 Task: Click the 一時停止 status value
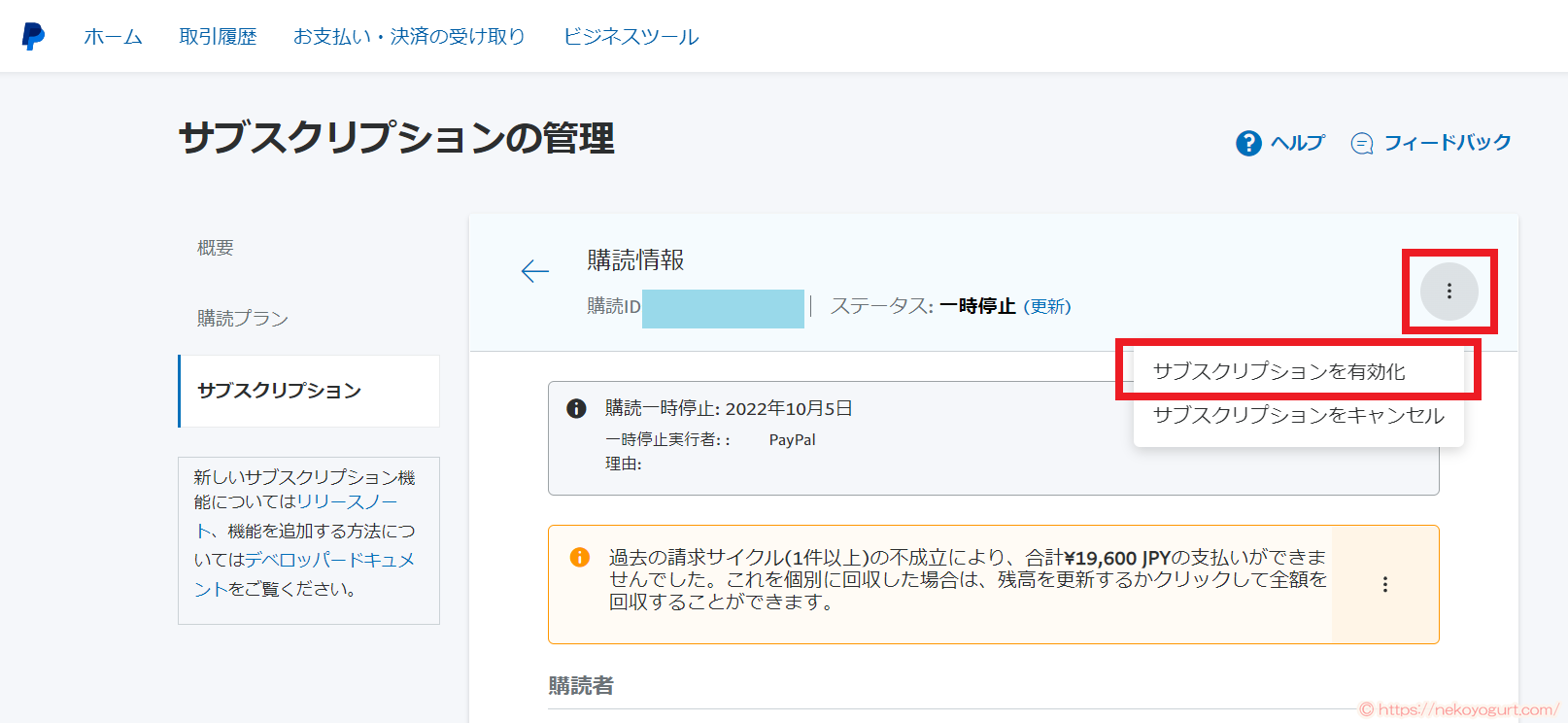tap(977, 306)
